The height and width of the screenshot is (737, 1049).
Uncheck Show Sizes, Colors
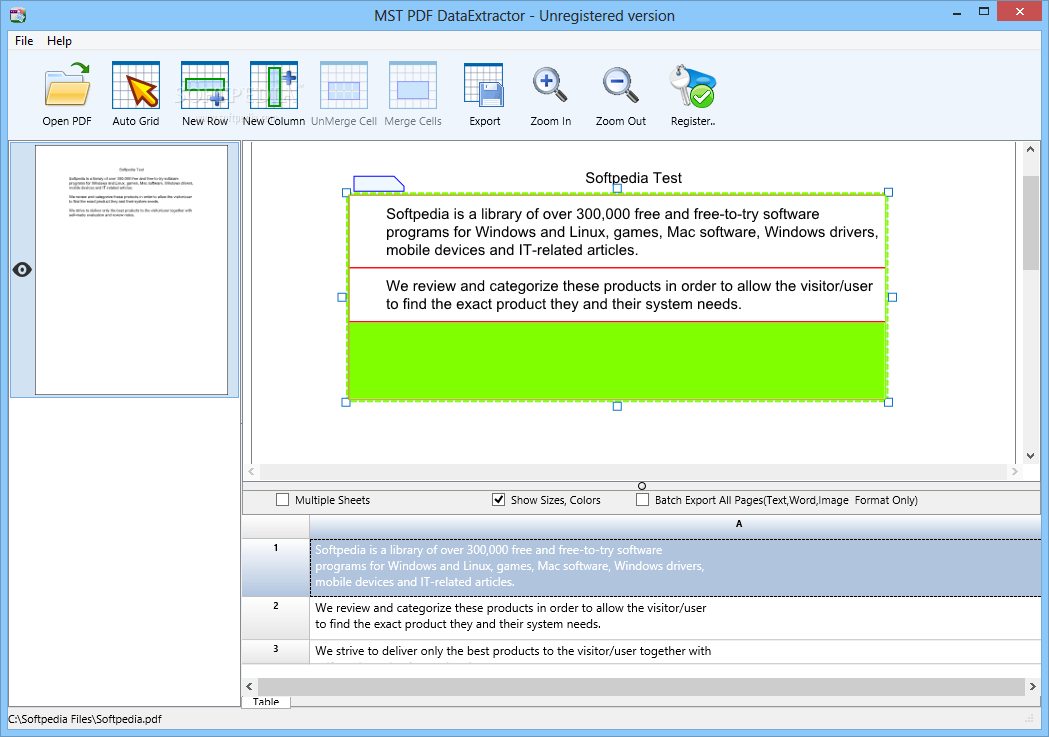coord(498,500)
